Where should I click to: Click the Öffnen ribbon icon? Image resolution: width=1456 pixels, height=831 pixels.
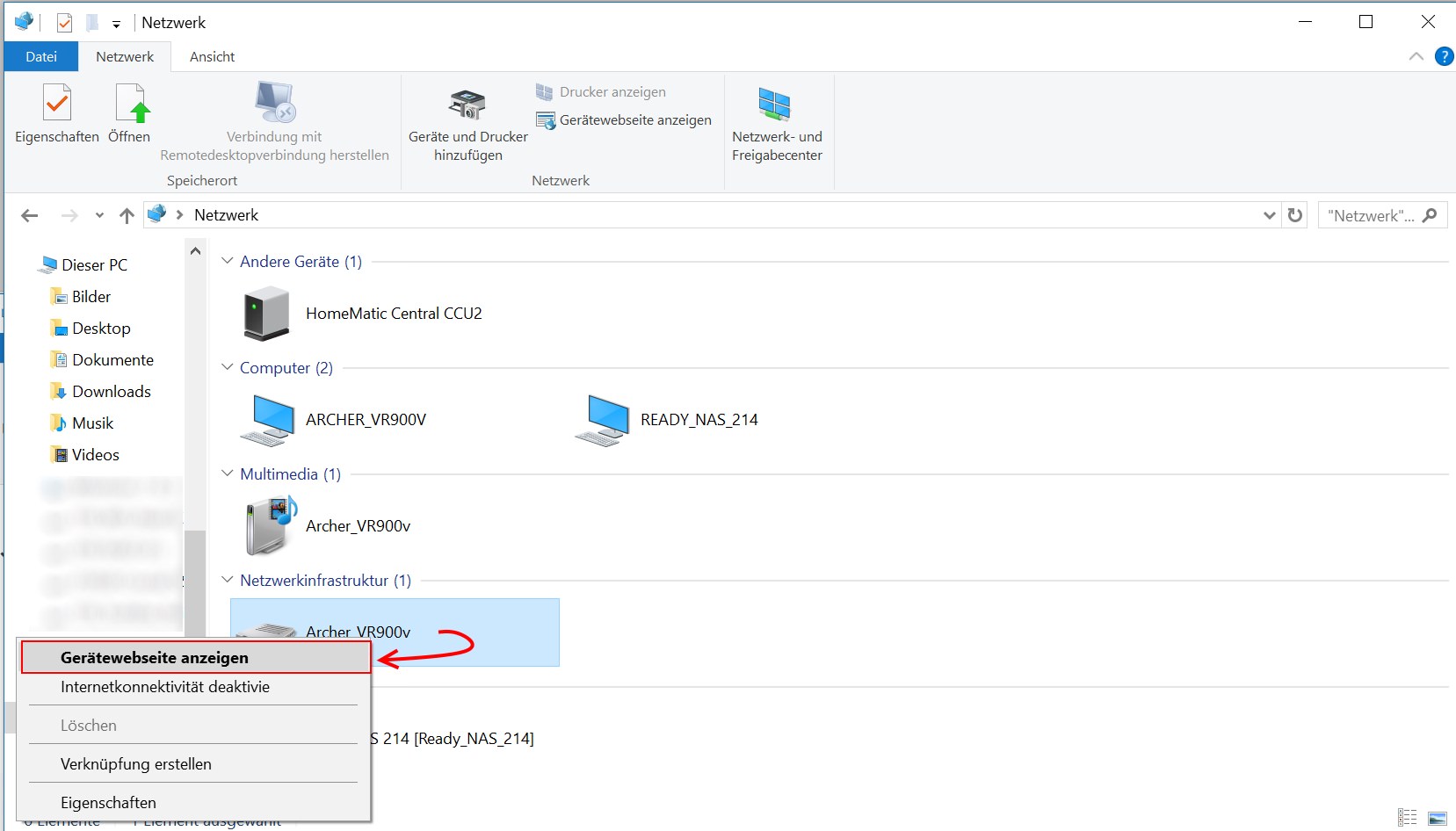[x=132, y=103]
